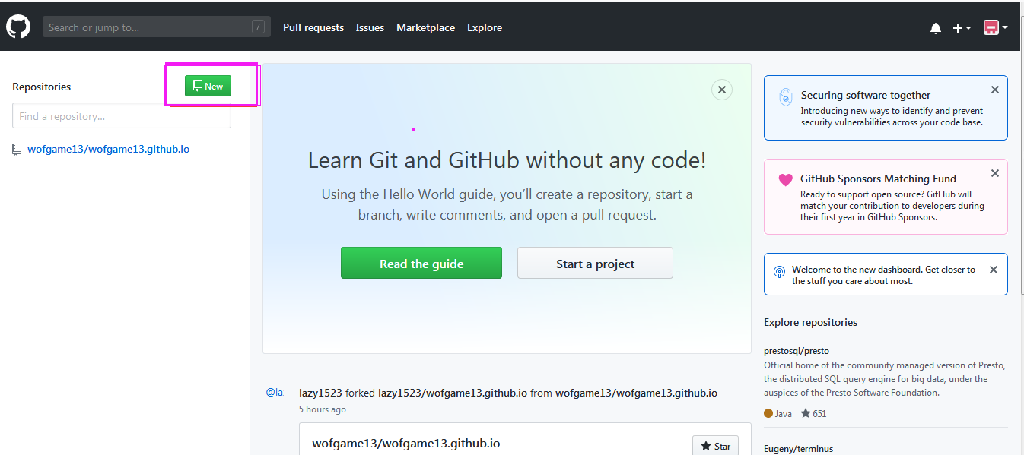Open Issues in top nav
The image size is (1024, 455).
click(370, 27)
